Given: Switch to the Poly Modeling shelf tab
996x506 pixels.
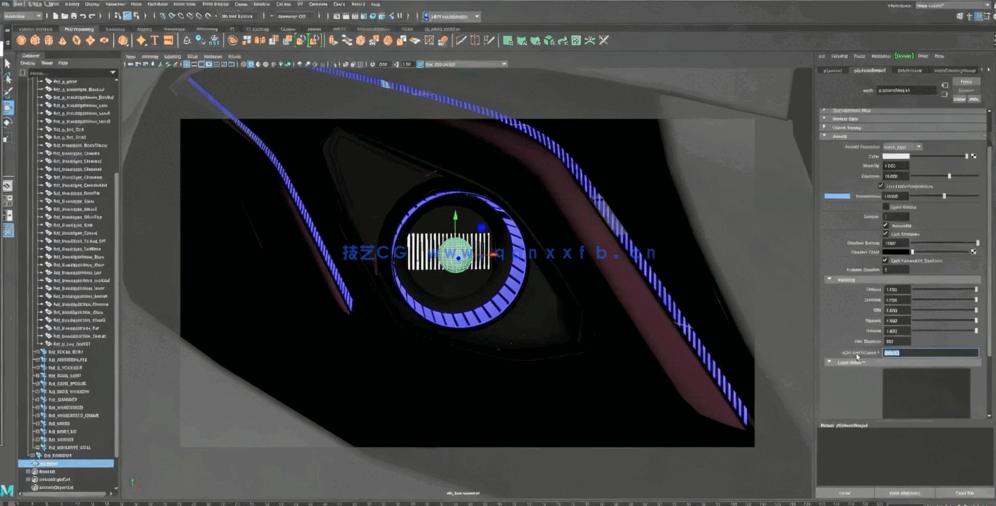Looking at the screenshot, I should [79, 29].
